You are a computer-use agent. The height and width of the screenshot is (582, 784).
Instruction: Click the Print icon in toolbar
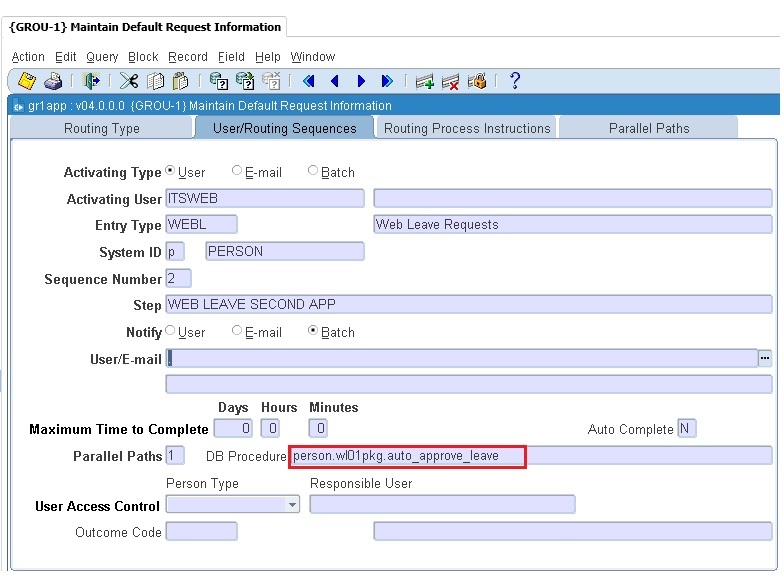[53, 81]
